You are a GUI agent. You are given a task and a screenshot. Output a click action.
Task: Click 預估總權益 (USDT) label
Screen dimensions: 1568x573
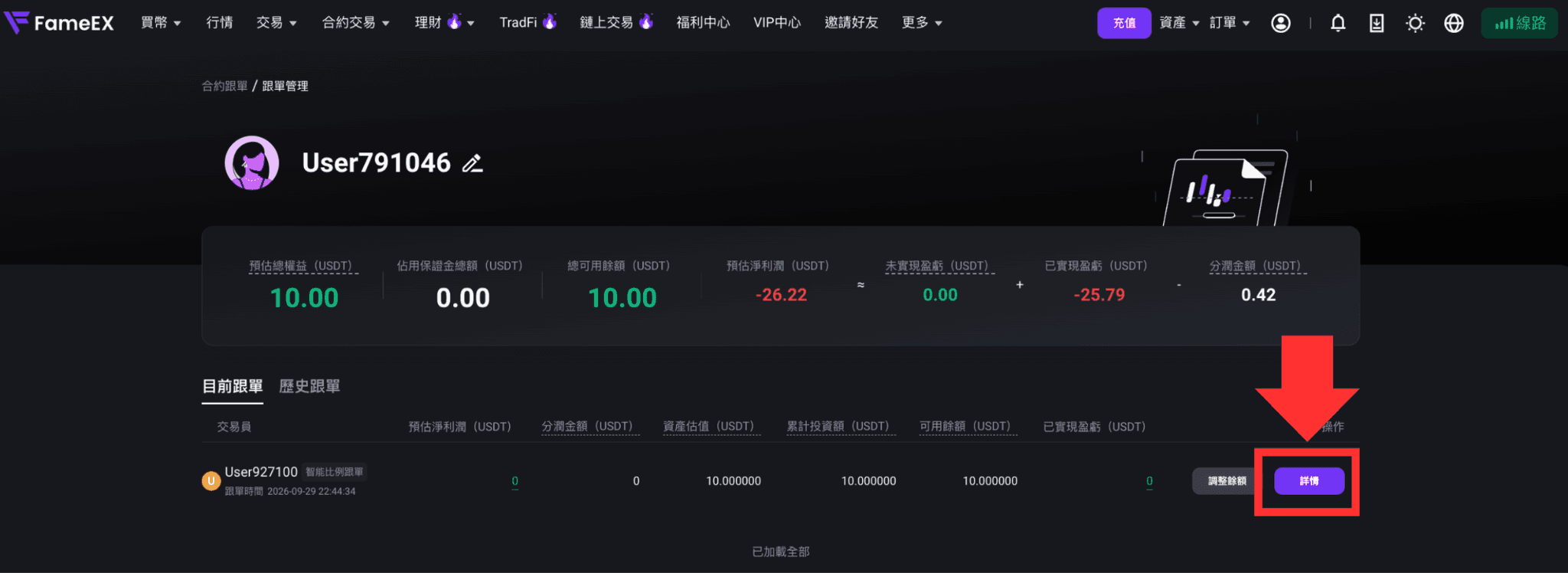click(x=304, y=266)
